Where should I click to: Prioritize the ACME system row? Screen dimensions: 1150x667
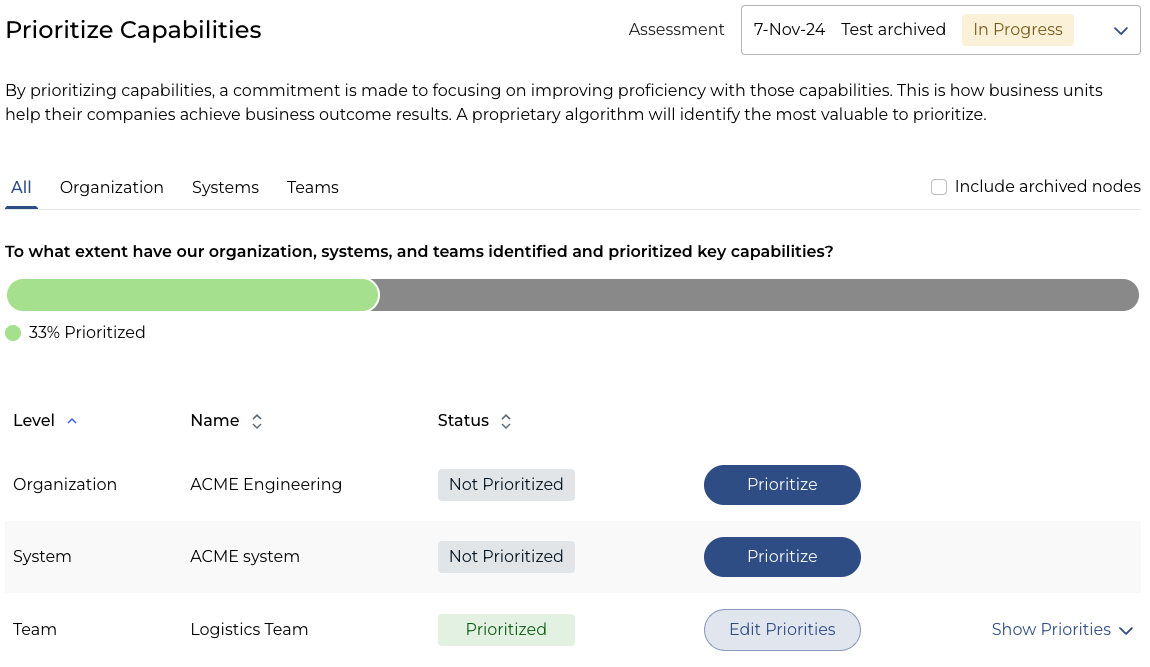coord(782,556)
